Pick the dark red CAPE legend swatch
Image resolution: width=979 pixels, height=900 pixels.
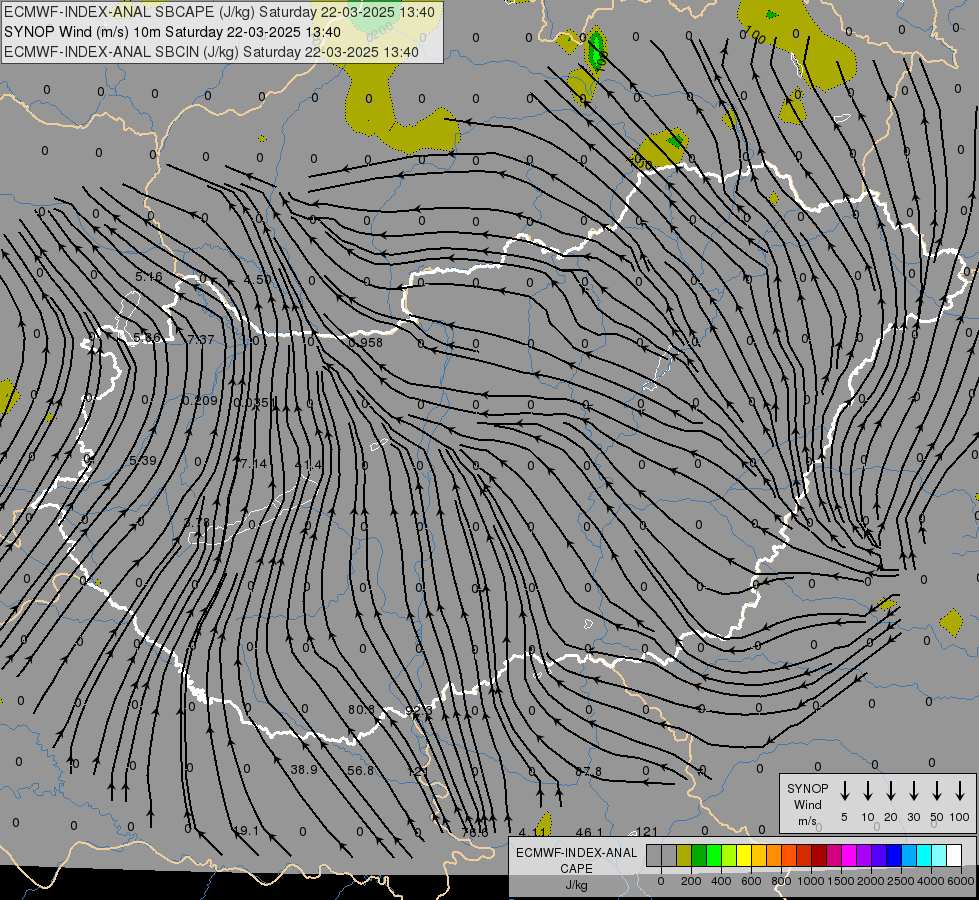click(819, 855)
